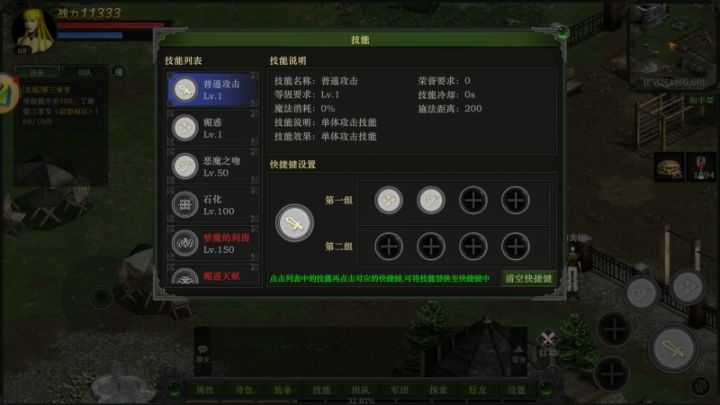
Task: Tap the large sword attack button at bottom right
Action: pyautogui.click(x=674, y=349)
